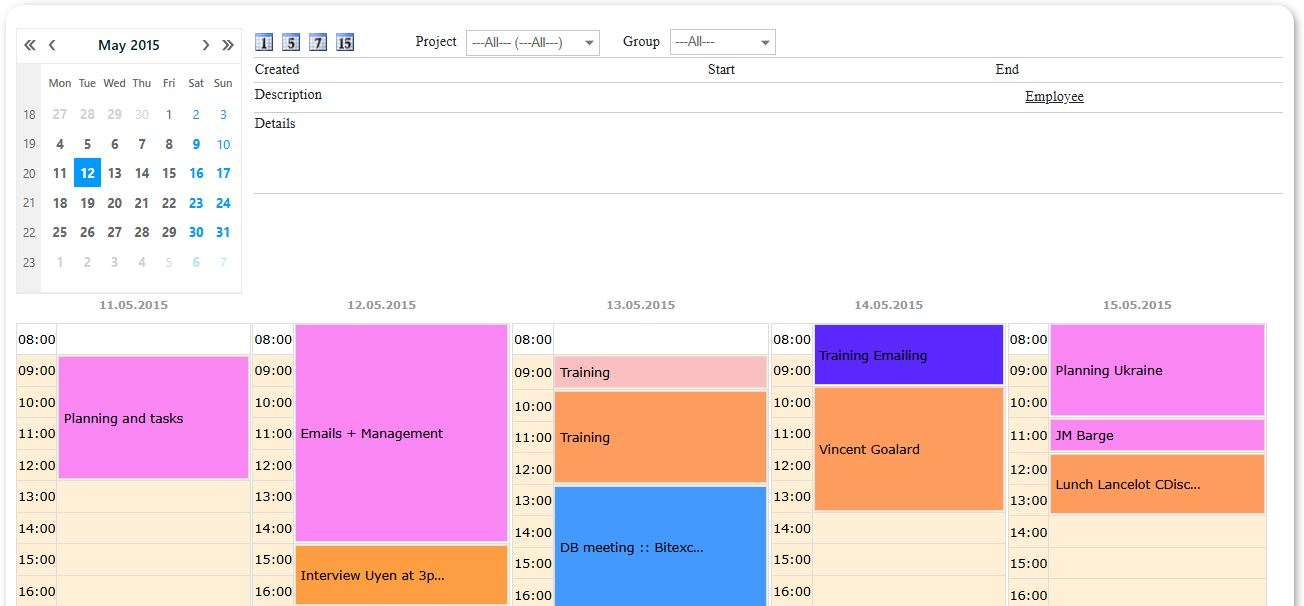The width and height of the screenshot is (1304, 606).
Task: Open the Lunch Lancelot CDisc... event
Action: [1157, 484]
